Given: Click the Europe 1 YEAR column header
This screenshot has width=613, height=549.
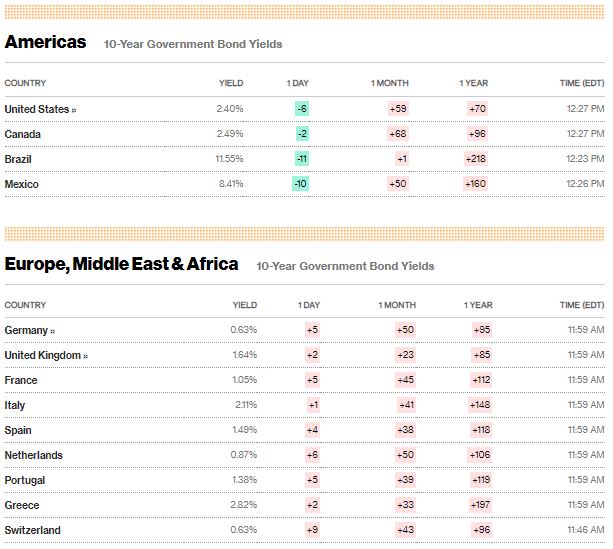Looking at the screenshot, I should click(478, 305).
